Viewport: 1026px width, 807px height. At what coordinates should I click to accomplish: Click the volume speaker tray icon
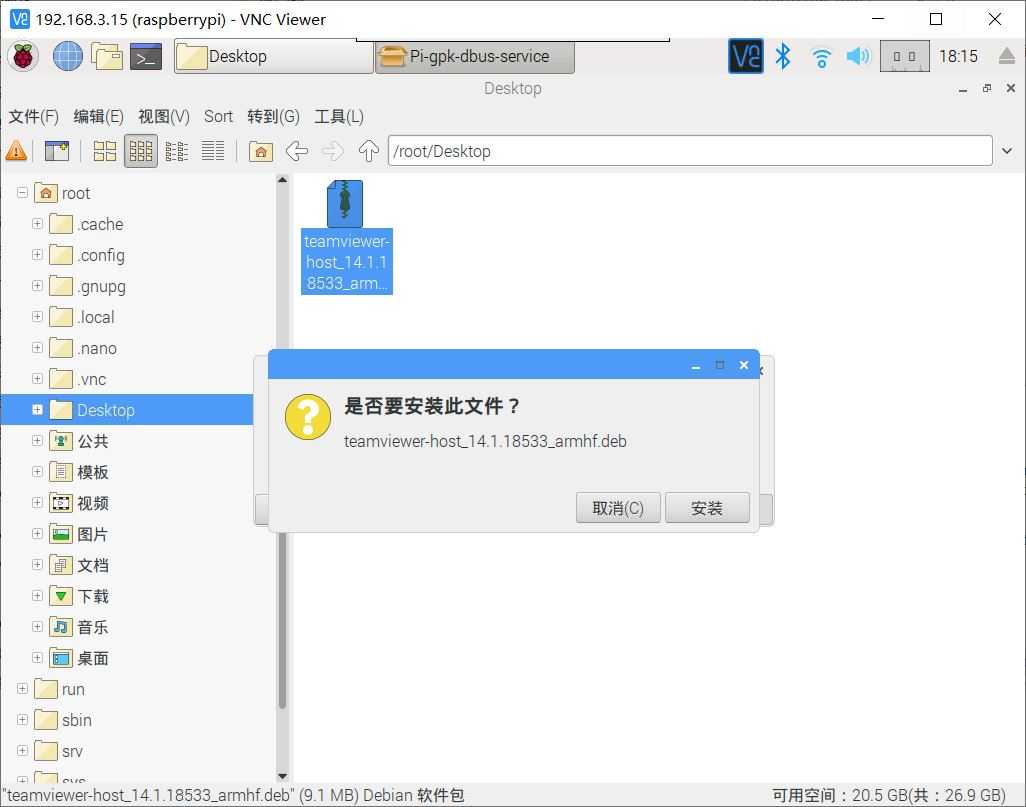point(858,56)
